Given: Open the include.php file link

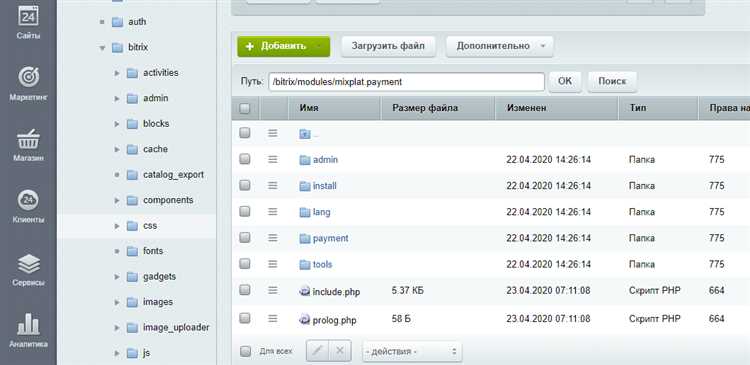Looking at the screenshot, I should click(336, 291).
